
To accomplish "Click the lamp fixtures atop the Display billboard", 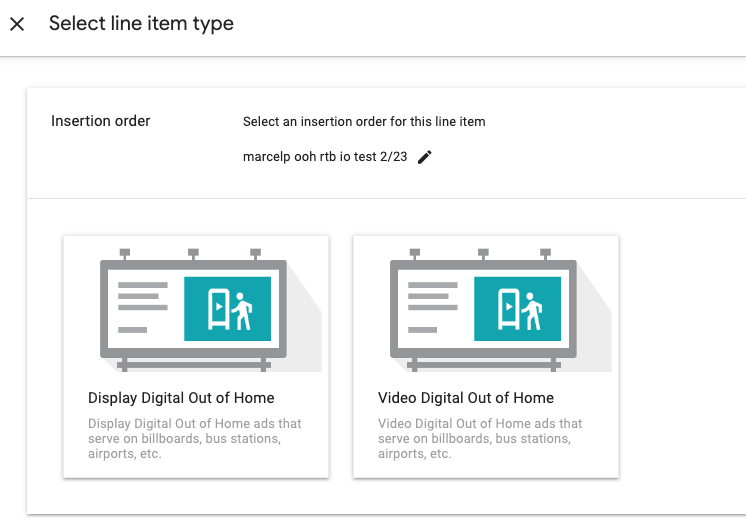I will 193,253.
